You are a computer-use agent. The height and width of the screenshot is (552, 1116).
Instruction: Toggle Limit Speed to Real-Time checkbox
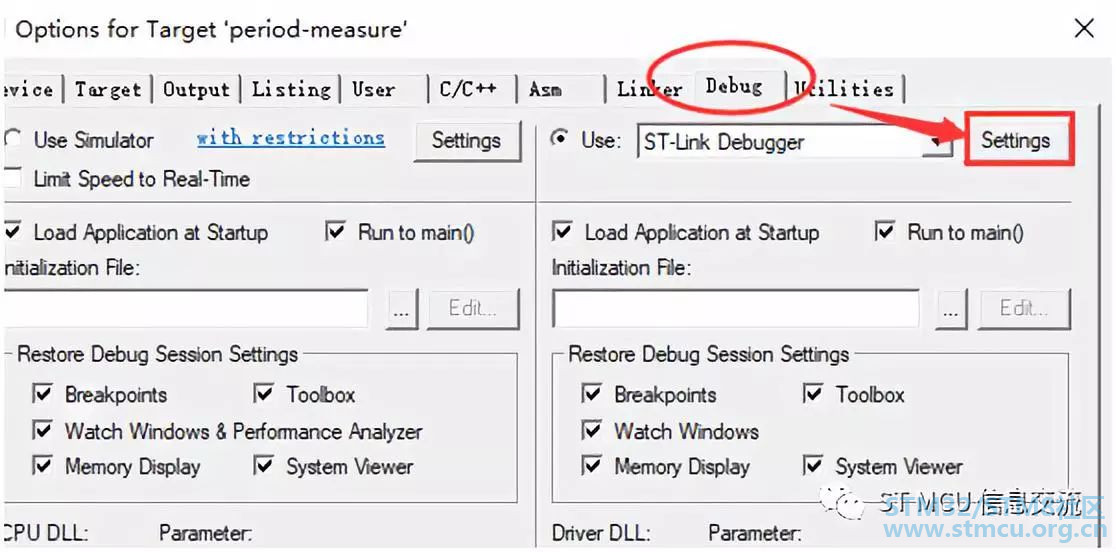(x=11, y=178)
